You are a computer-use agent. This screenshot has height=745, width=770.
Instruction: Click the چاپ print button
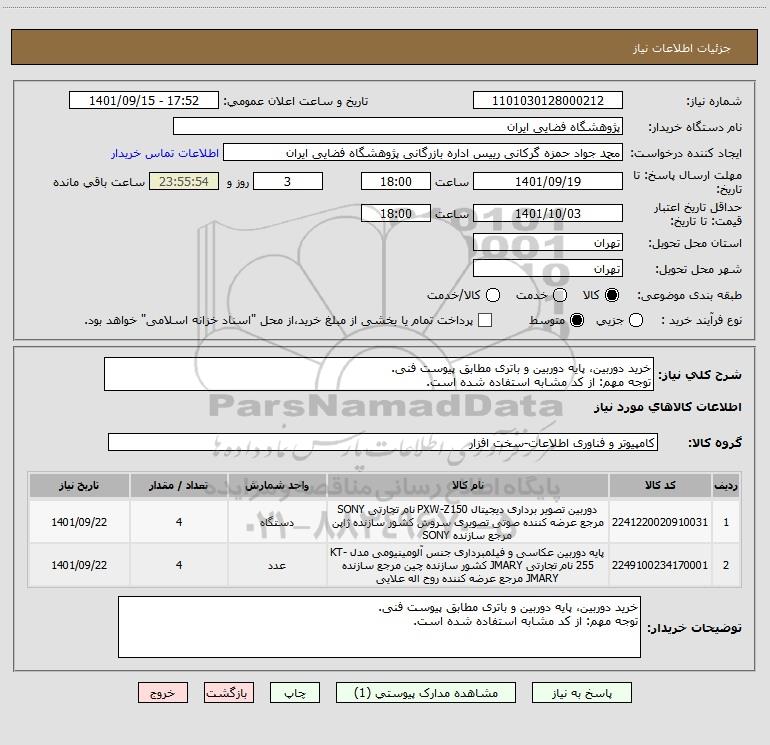click(295, 693)
